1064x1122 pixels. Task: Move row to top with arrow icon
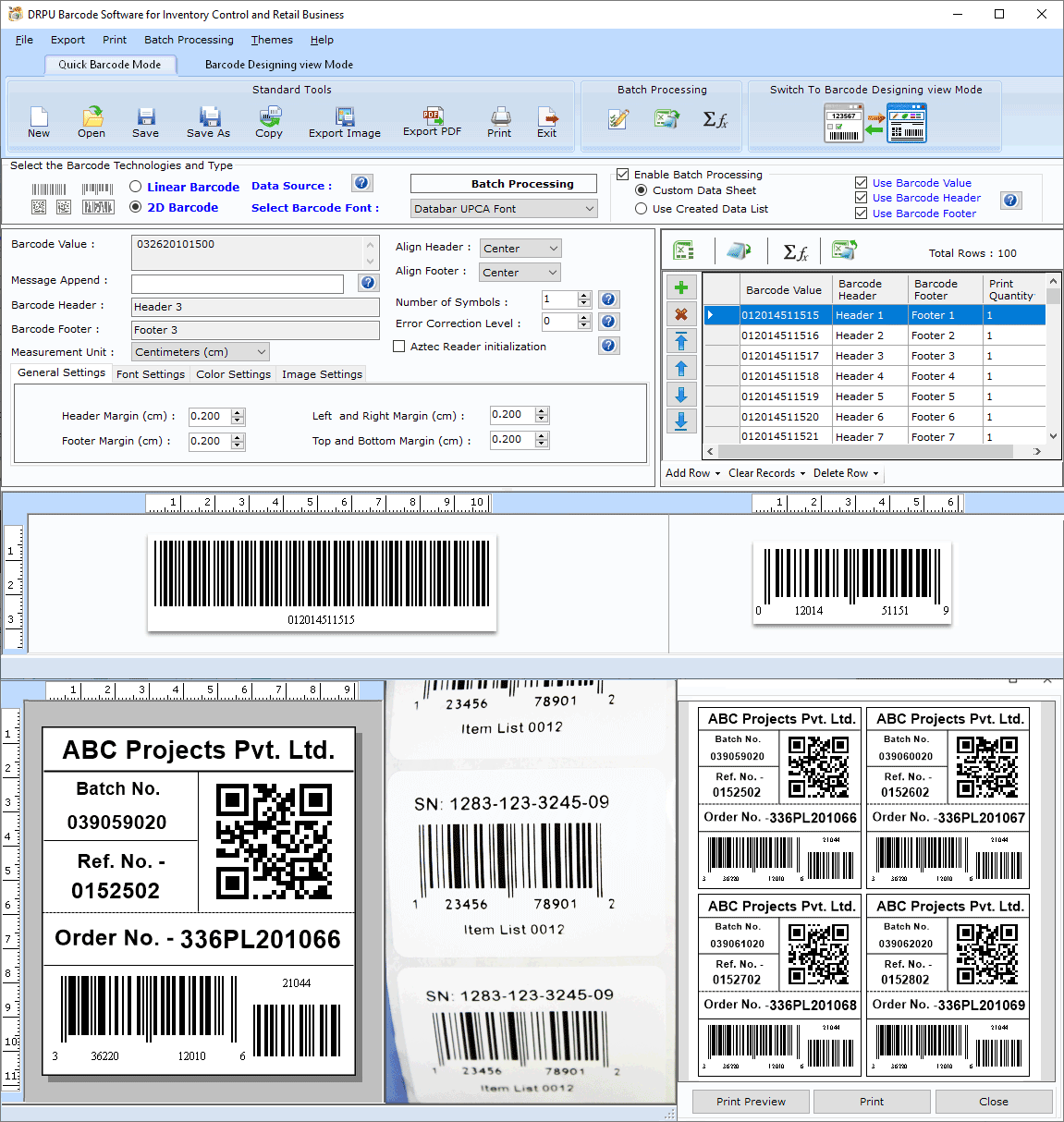[x=681, y=341]
